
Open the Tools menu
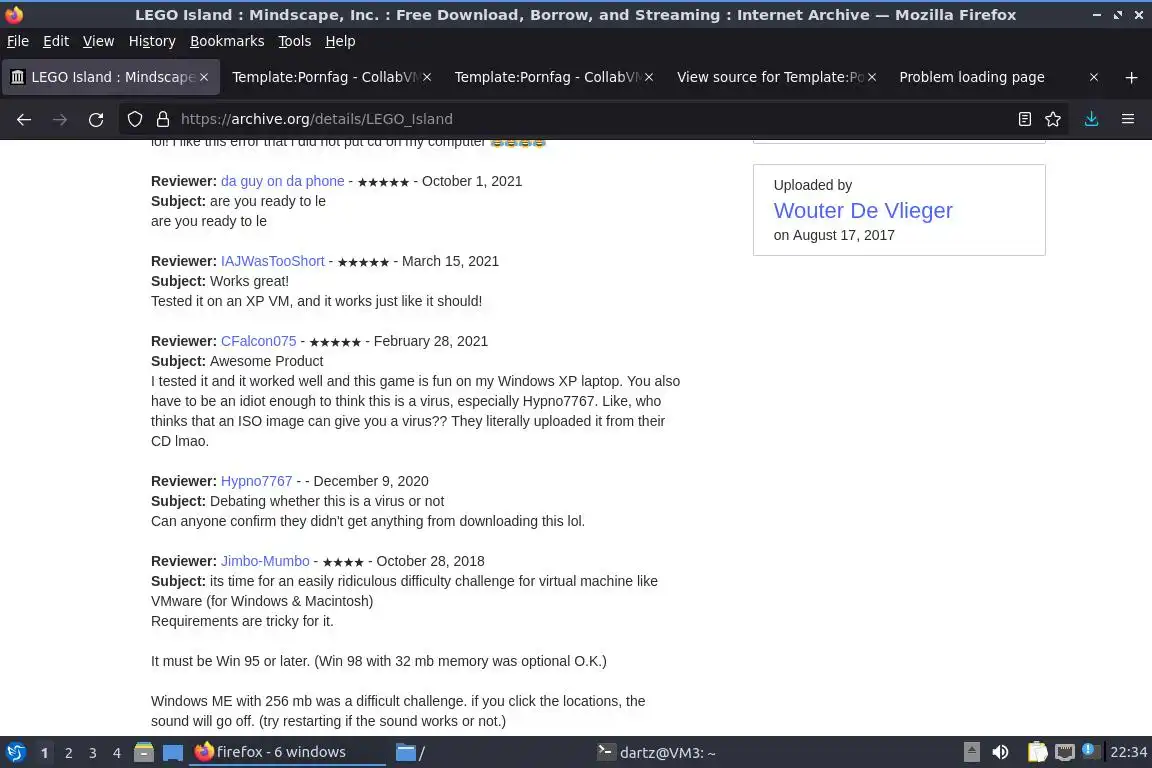point(295,41)
